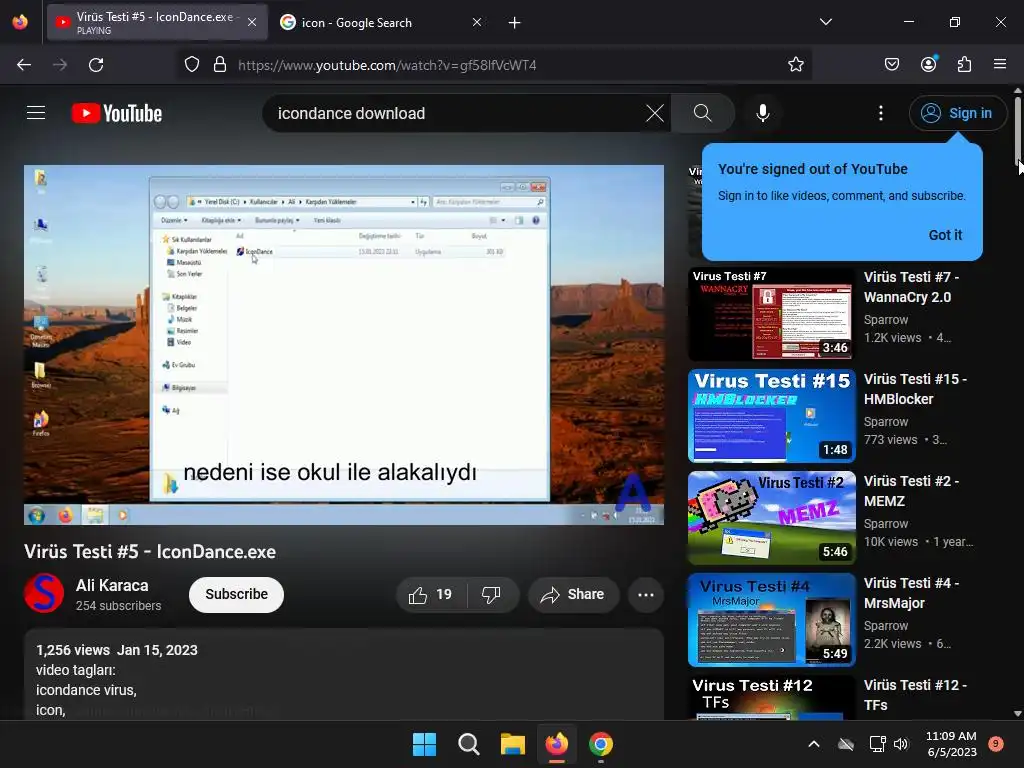
Task: Open more actions ellipsis under the video
Action: pos(646,594)
